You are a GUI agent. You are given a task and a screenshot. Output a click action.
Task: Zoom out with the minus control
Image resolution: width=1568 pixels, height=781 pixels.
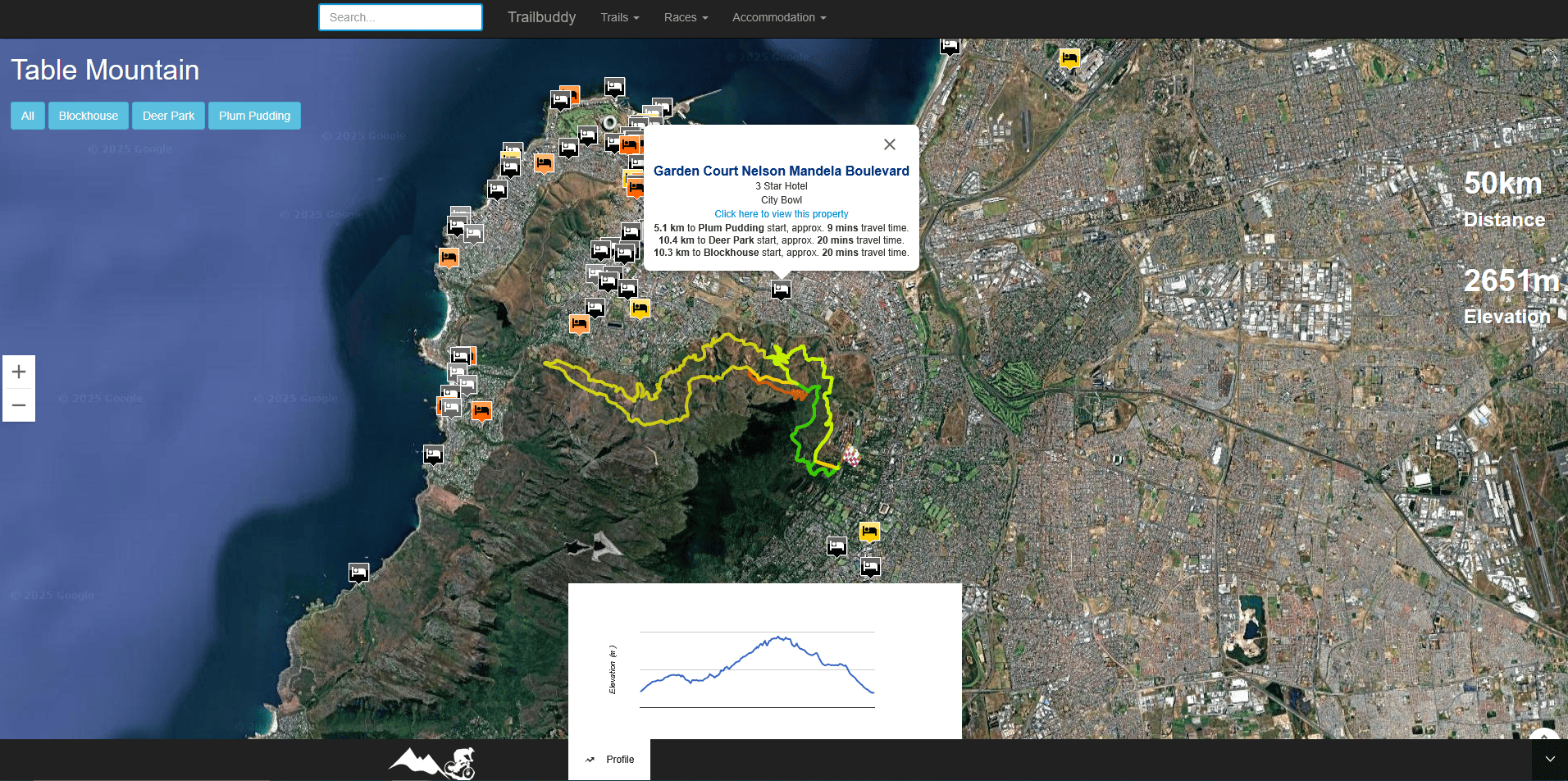tap(19, 405)
